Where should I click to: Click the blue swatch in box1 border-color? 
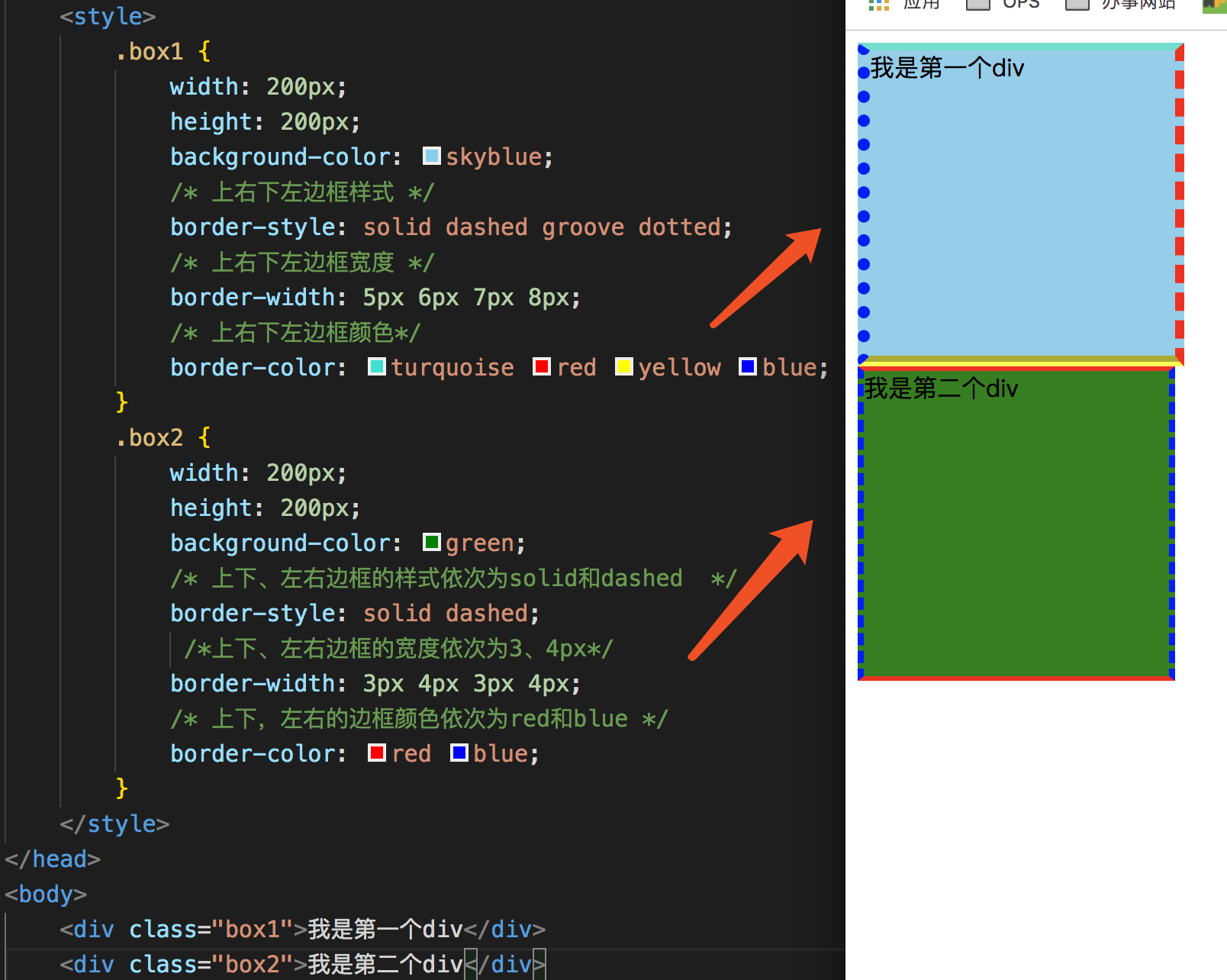point(747,366)
